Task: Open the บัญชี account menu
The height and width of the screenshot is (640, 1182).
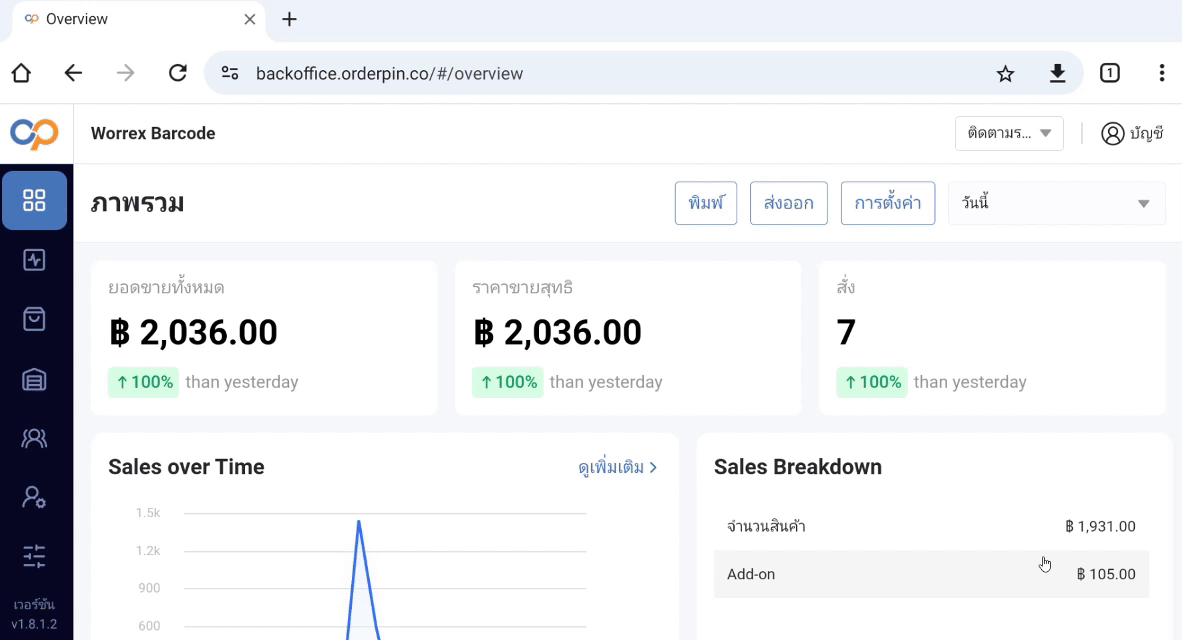Action: [1132, 133]
